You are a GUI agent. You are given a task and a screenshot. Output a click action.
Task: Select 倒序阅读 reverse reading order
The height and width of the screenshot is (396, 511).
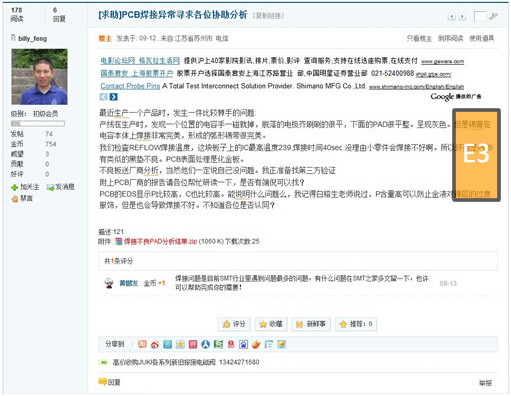[450, 38]
